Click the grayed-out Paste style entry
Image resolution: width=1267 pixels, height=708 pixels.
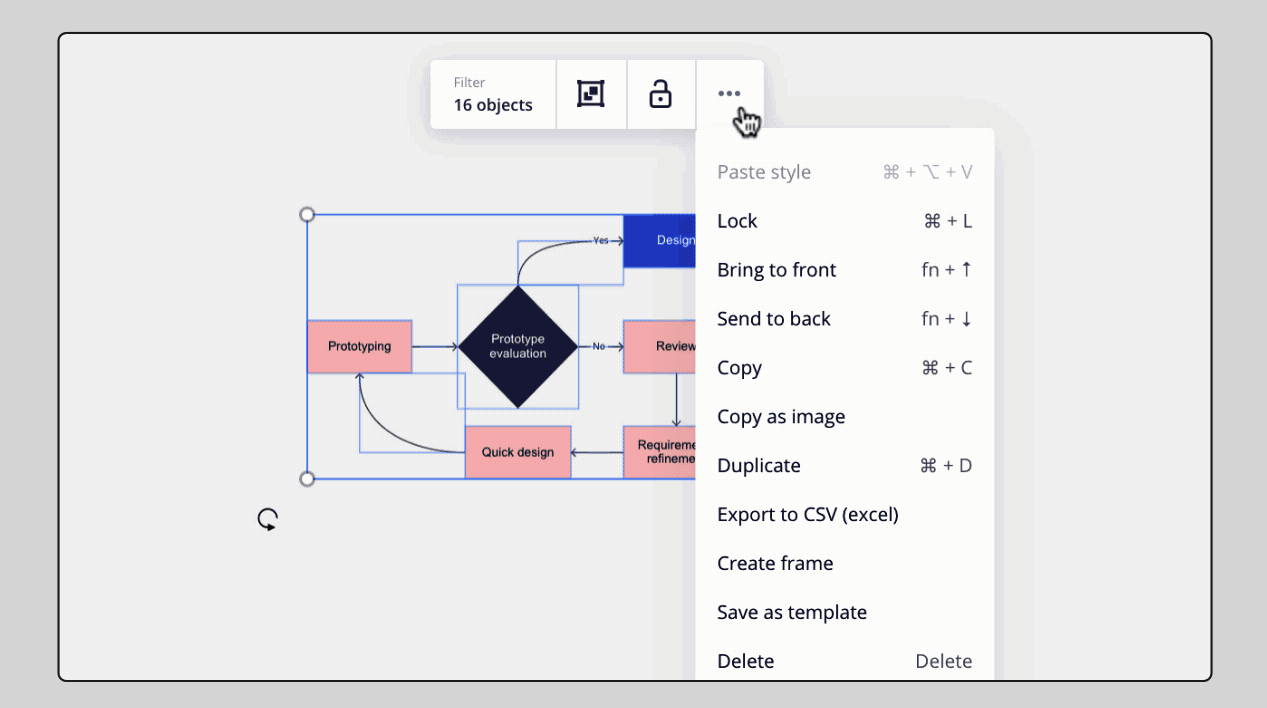click(764, 172)
